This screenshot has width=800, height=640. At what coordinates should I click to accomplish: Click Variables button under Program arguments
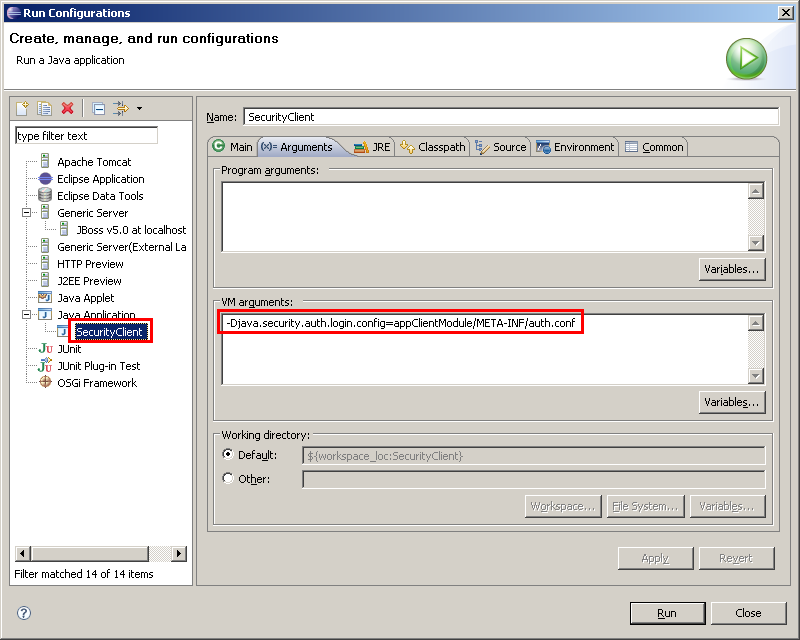732,269
